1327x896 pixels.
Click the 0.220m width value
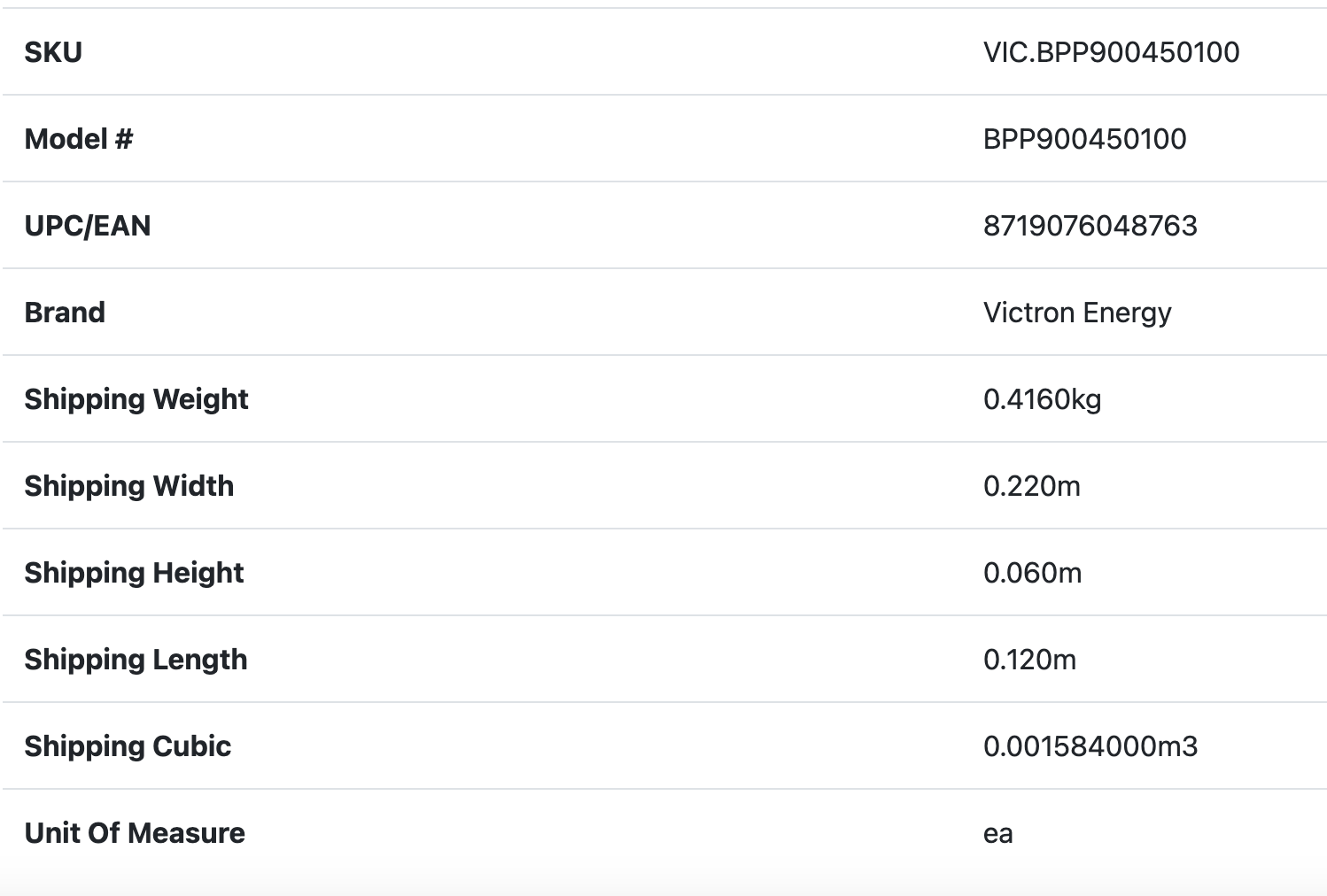pos(1031,486)
